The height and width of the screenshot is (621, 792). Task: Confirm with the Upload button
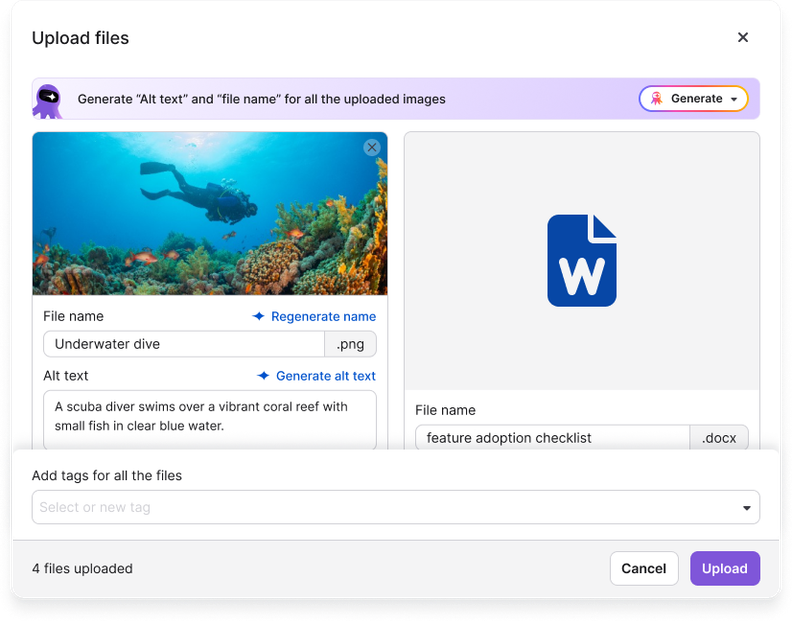click(725, 568)
